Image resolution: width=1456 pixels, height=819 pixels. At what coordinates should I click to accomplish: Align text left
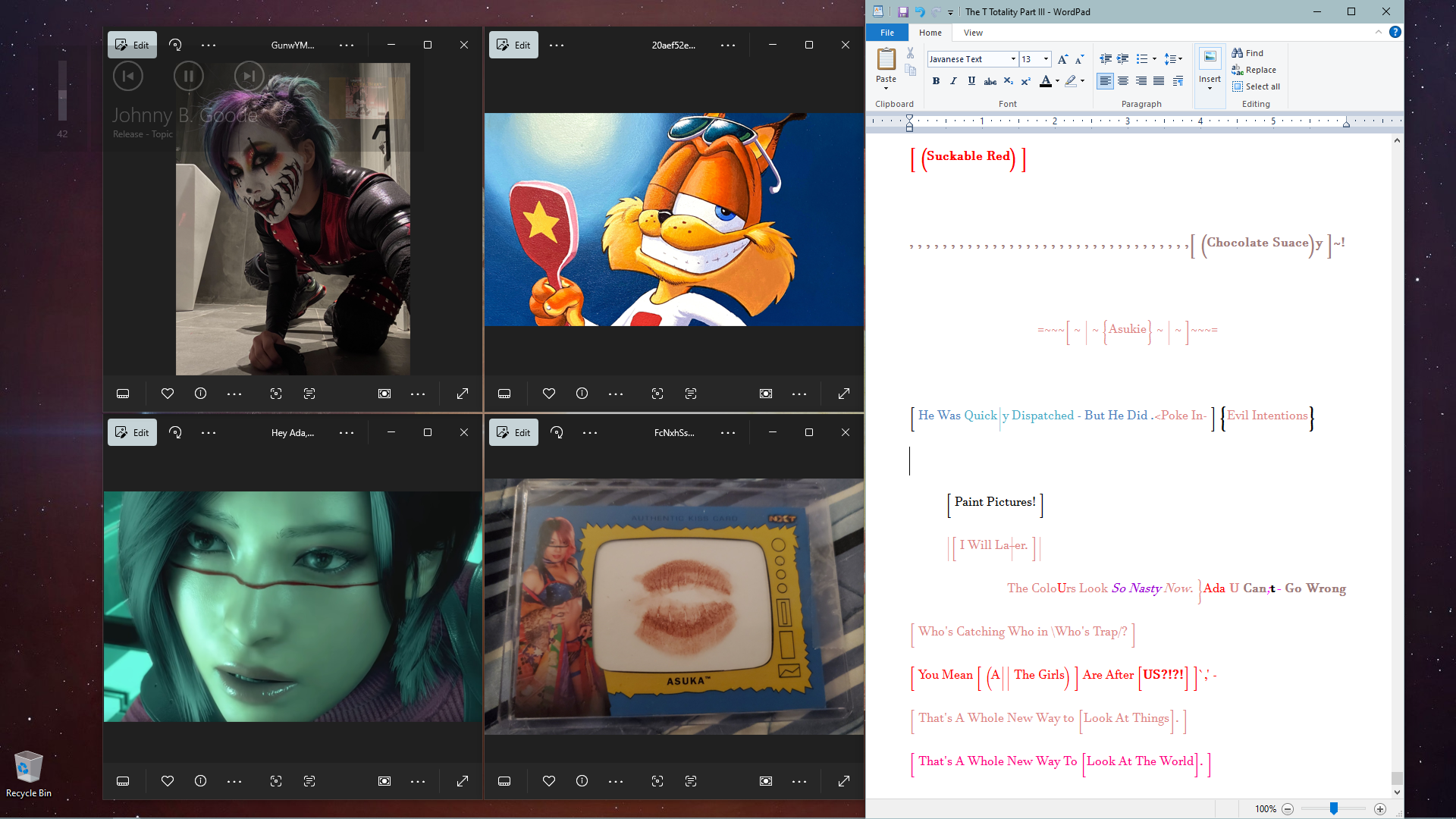pos(1106,81)
